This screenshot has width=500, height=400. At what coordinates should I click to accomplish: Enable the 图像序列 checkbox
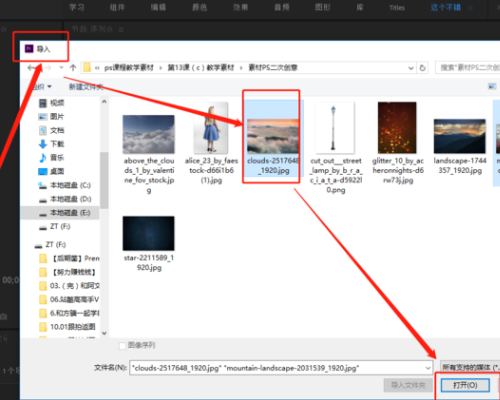click(123, 346)
